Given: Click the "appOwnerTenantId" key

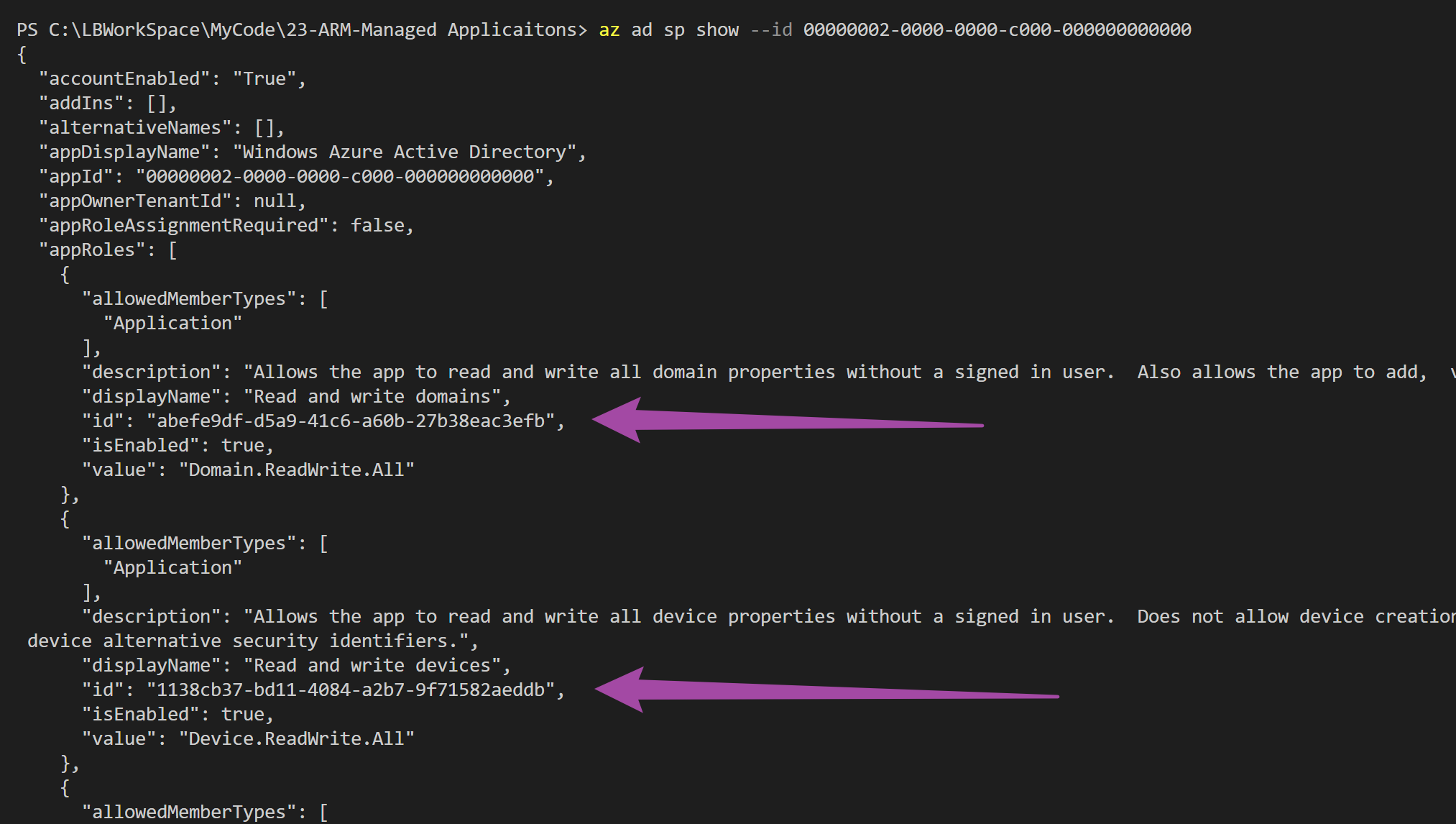Looking at the screenshot, I should [135, 201].
